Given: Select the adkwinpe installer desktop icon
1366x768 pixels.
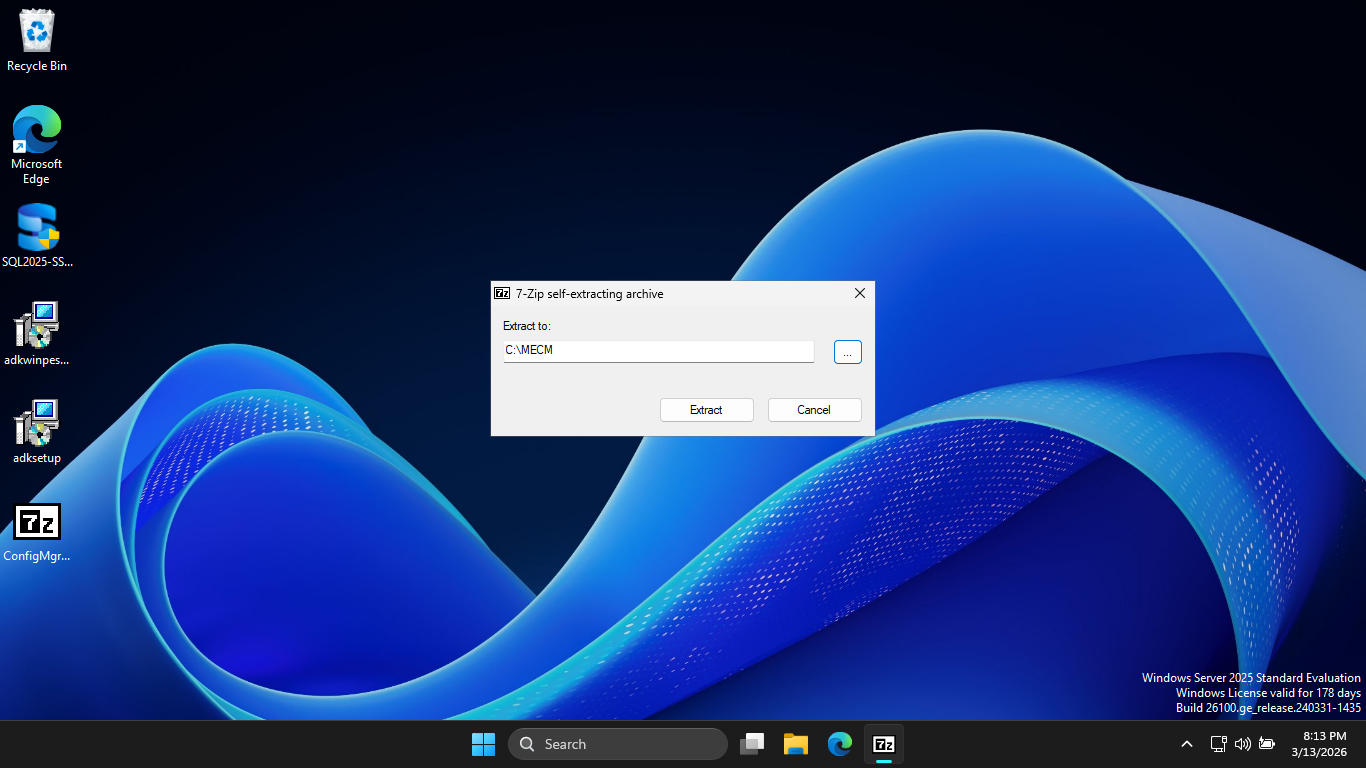Looking at the screenshot, I should click(37, 334).
